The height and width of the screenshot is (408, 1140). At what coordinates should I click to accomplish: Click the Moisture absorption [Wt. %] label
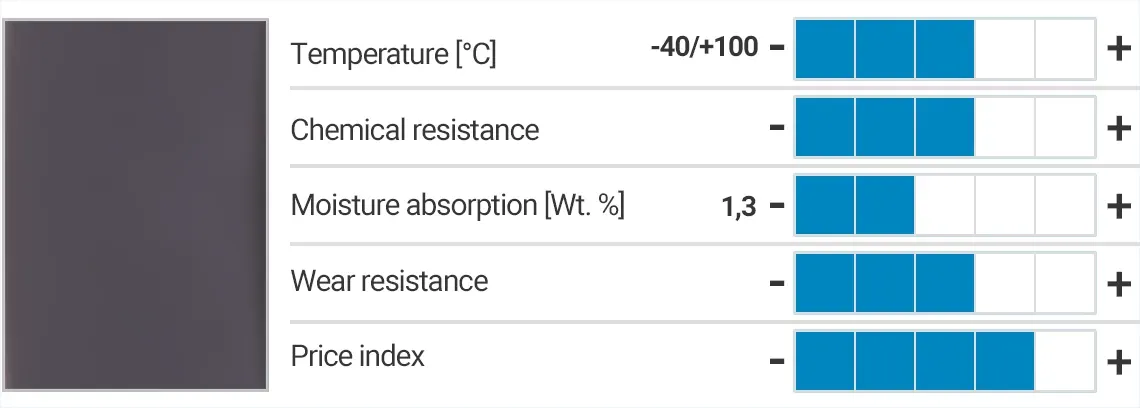pyautogui.click(x=457, y=206)
